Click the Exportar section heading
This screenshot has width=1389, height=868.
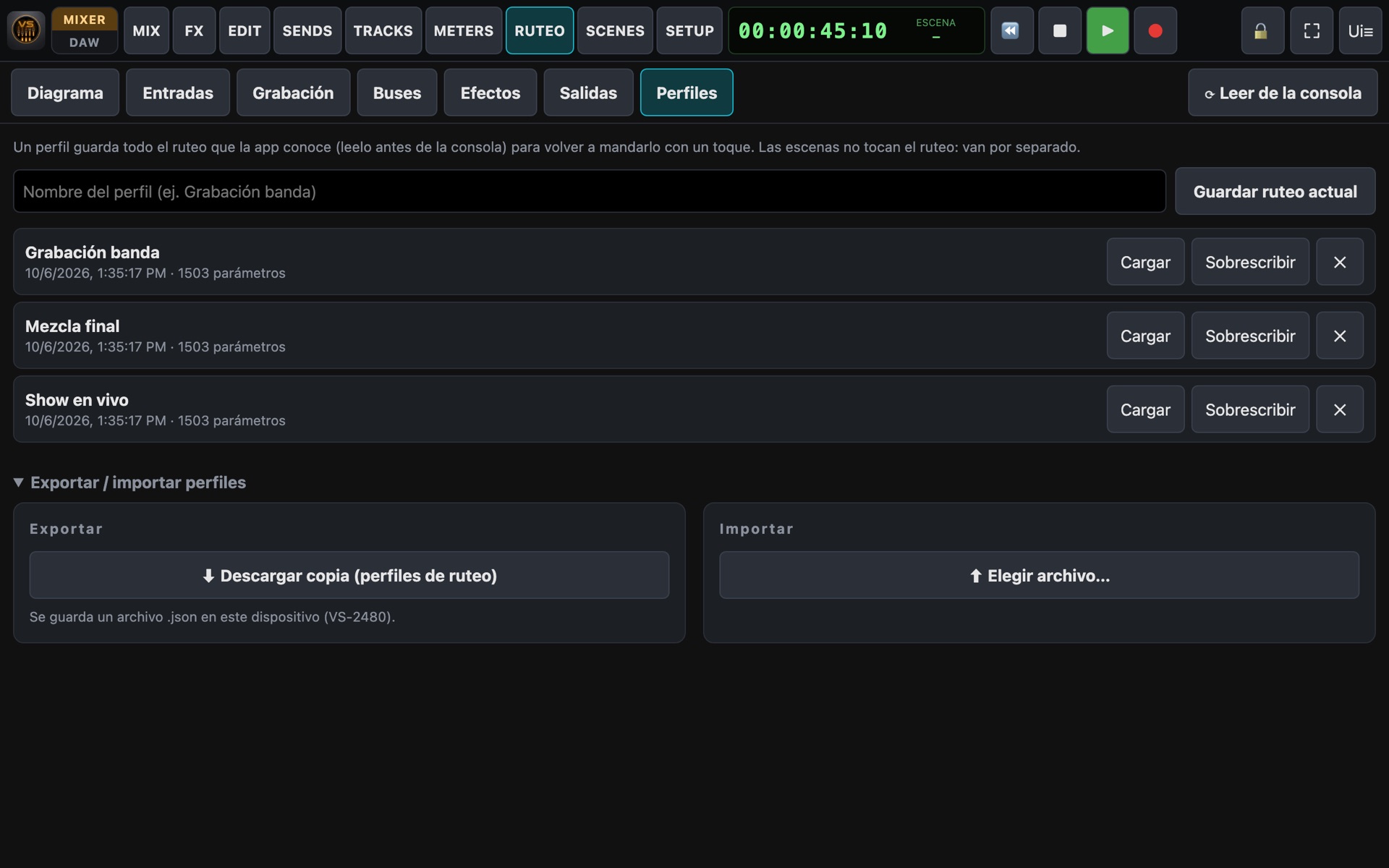tap(66, 529)
